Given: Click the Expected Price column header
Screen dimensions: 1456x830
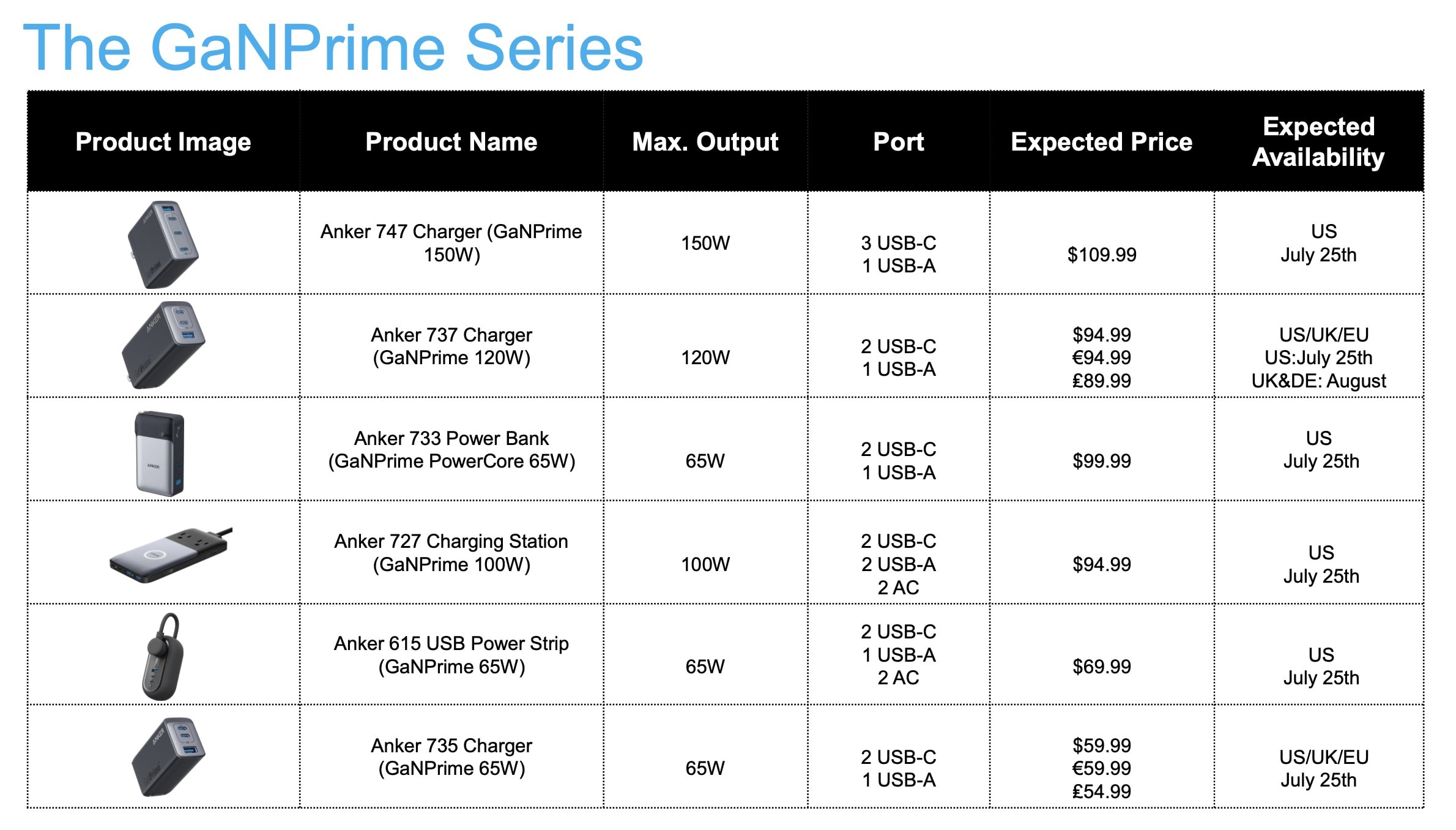Looking at the screenshot, I should click(x=1101, y=142).
